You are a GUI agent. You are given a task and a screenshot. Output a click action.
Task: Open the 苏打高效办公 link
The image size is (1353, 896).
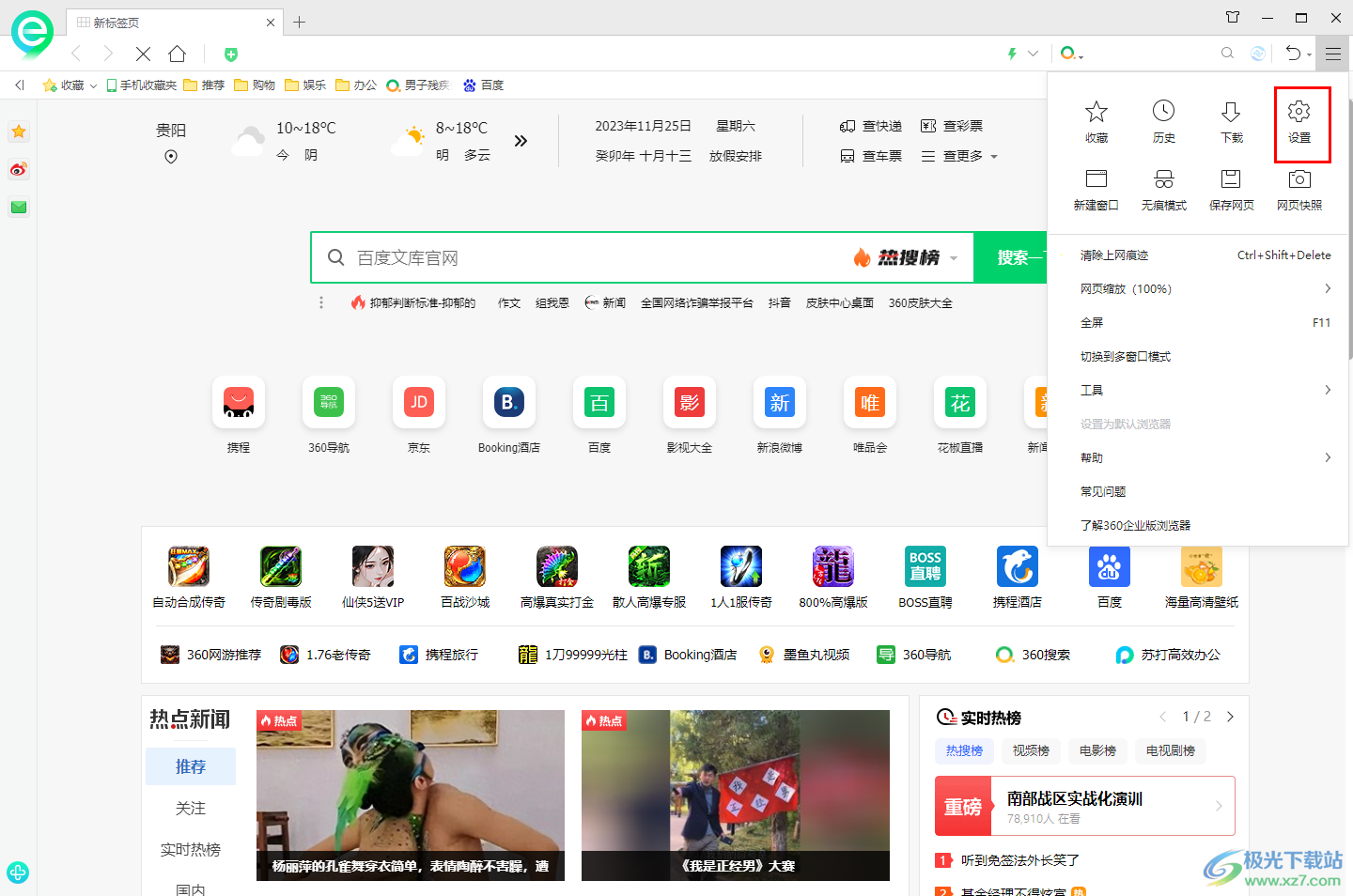[1168, 655]
